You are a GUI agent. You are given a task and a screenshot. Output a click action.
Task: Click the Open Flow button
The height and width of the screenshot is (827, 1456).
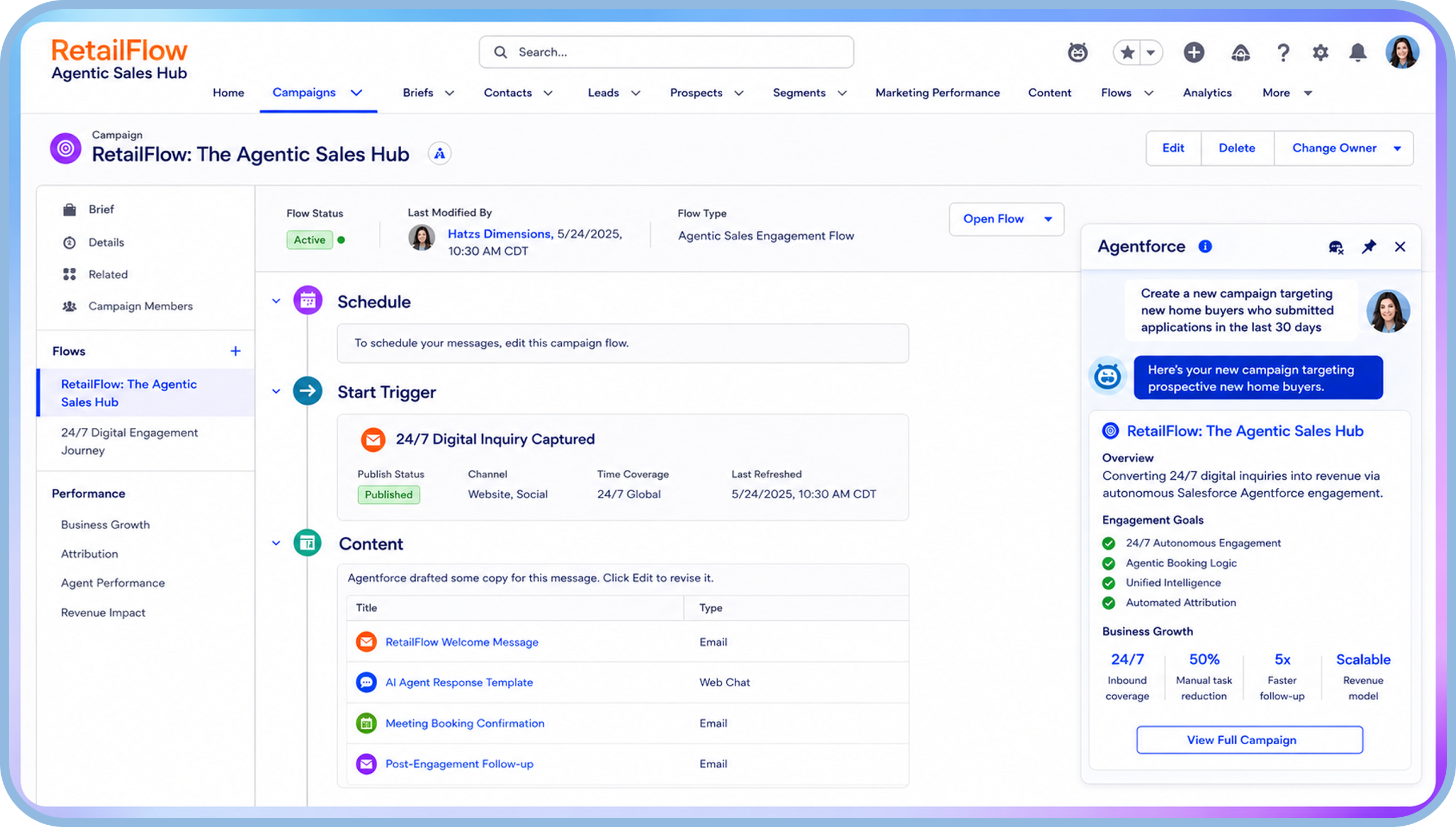pyautogui.click(x=993, y=219)
